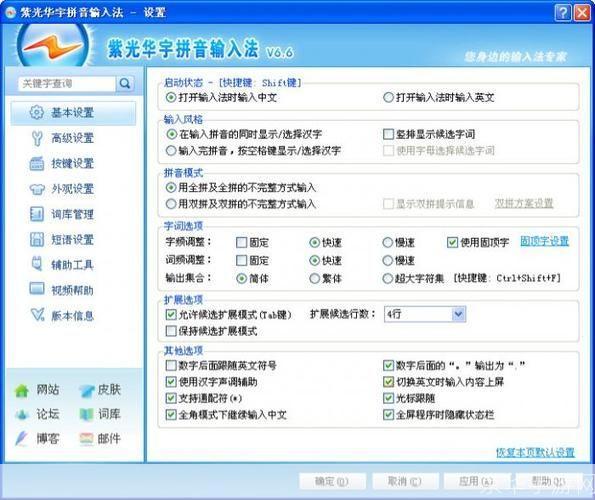Click the 词库 book icon
Screen dimensions: 595x500
(87, 414)
